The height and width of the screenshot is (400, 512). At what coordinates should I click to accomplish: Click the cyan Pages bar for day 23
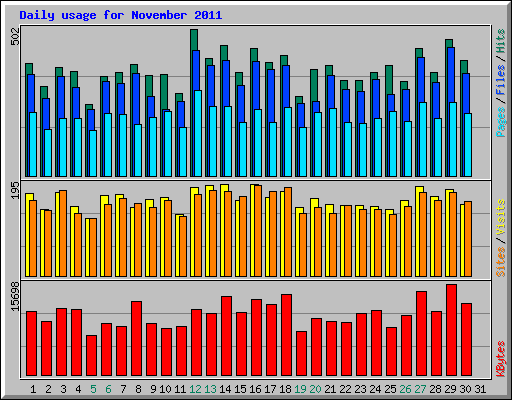tap(363, 150)
